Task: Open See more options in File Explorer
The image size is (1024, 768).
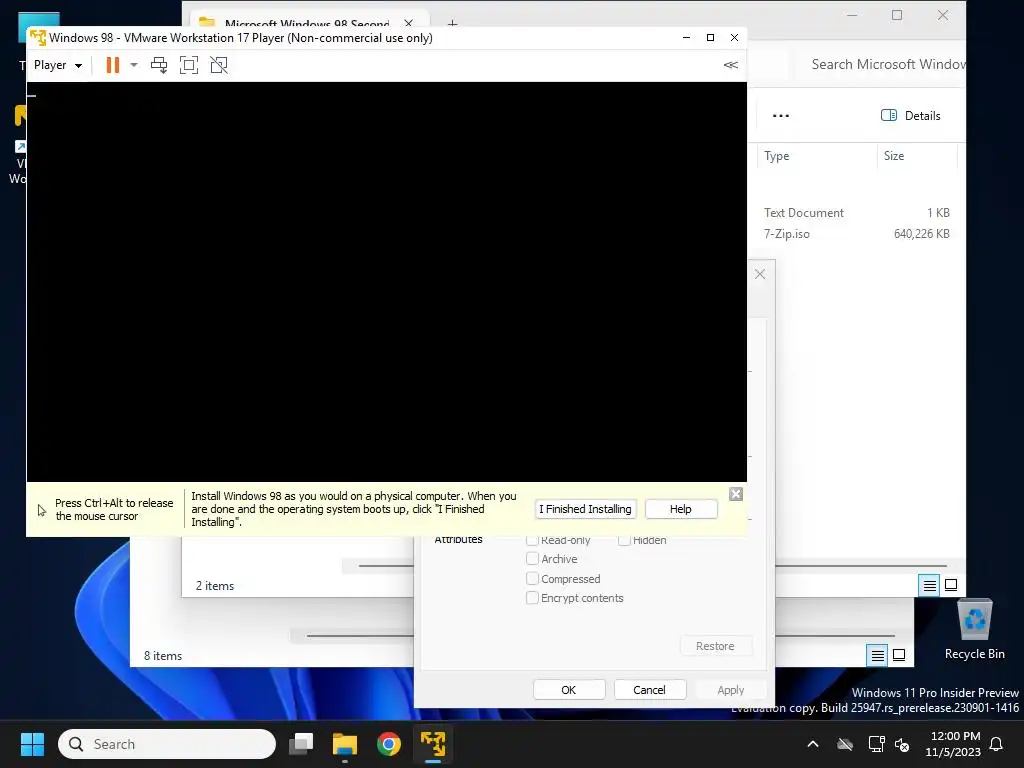Action: coord(781,116)
